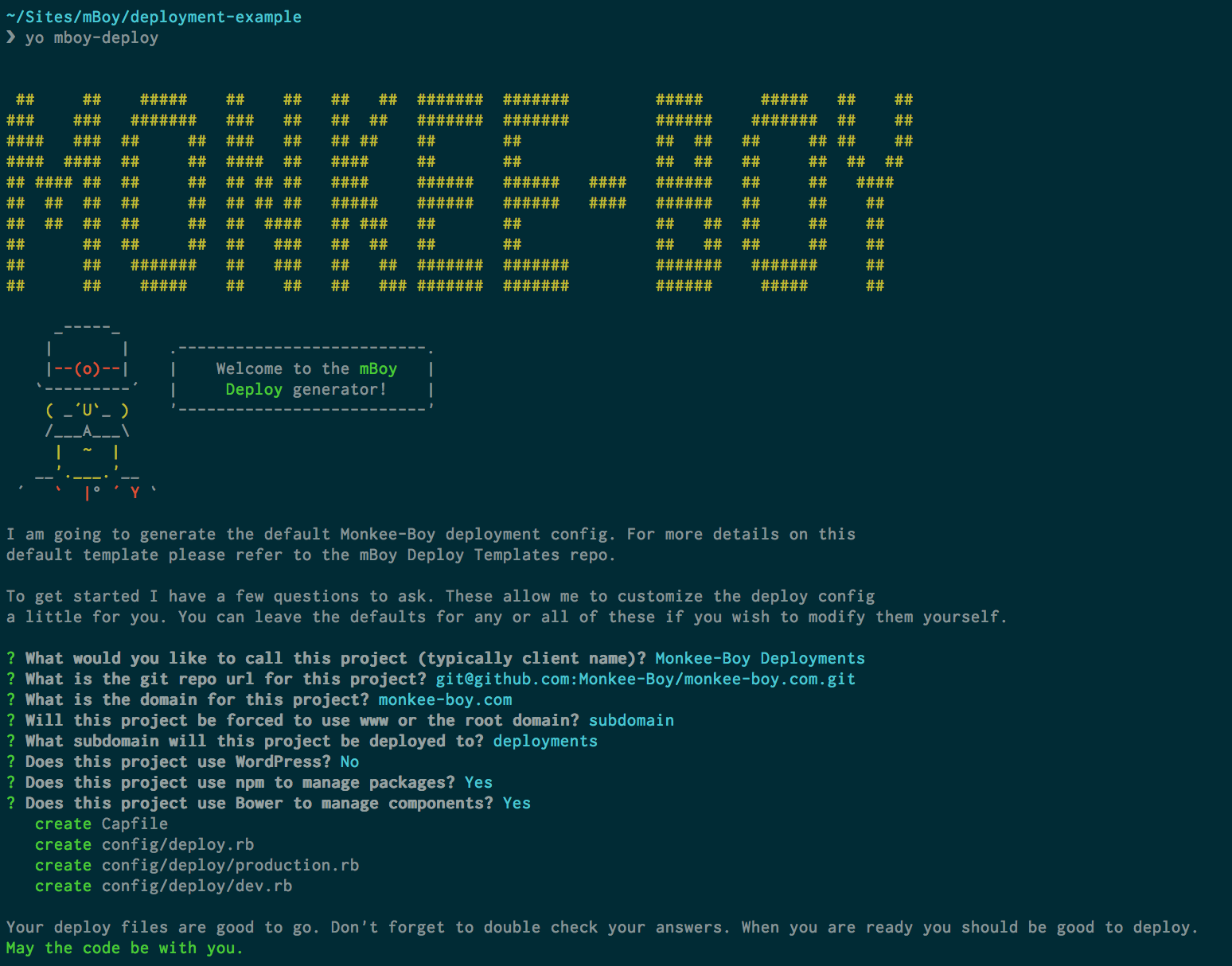Click the 'config/deploy/production.rb' file name
1232x966 pixels.
coord(230,865)
